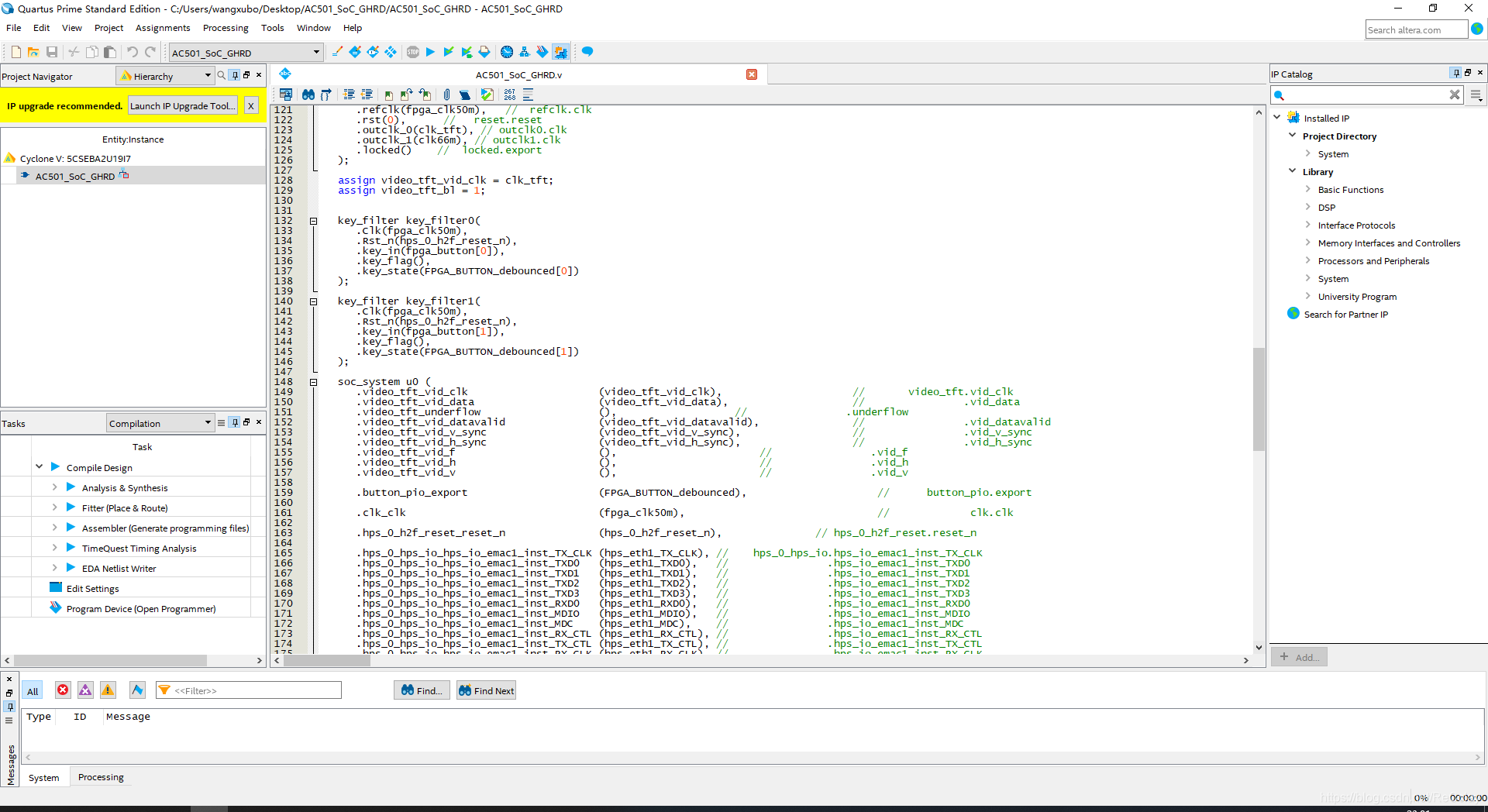Open Platform Designer from toolbar

(560, 52)
